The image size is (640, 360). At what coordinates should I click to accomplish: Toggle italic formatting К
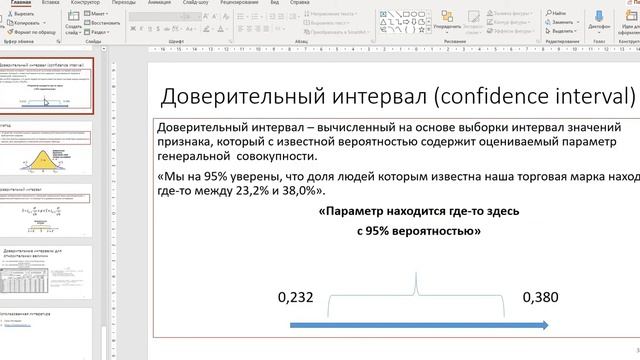142,29
